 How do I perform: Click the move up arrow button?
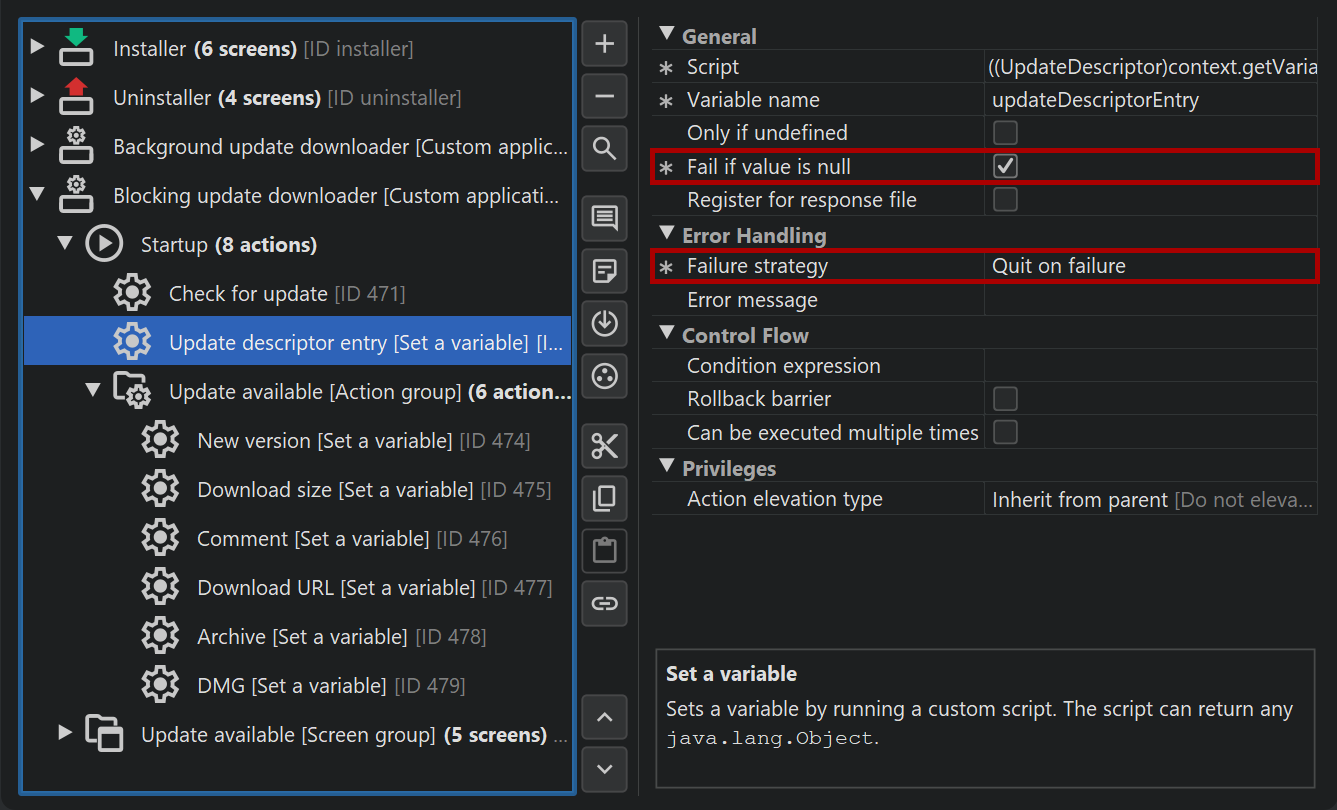pos(604,717)
